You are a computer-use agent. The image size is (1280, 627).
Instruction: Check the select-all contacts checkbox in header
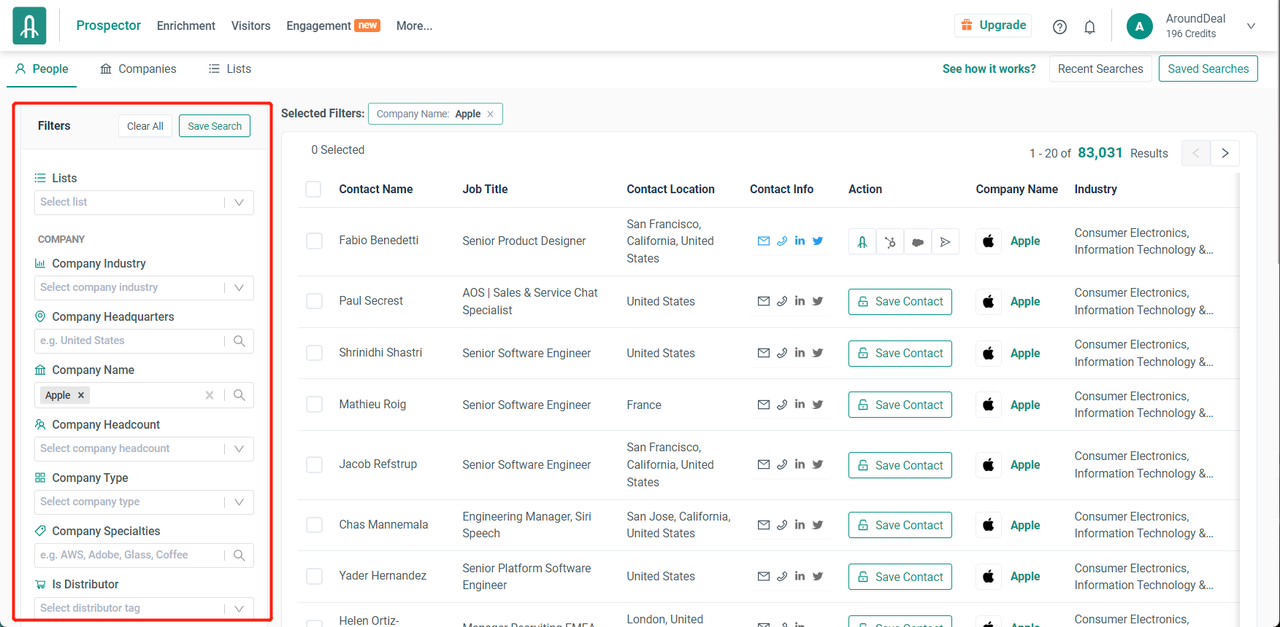(314, 189)
